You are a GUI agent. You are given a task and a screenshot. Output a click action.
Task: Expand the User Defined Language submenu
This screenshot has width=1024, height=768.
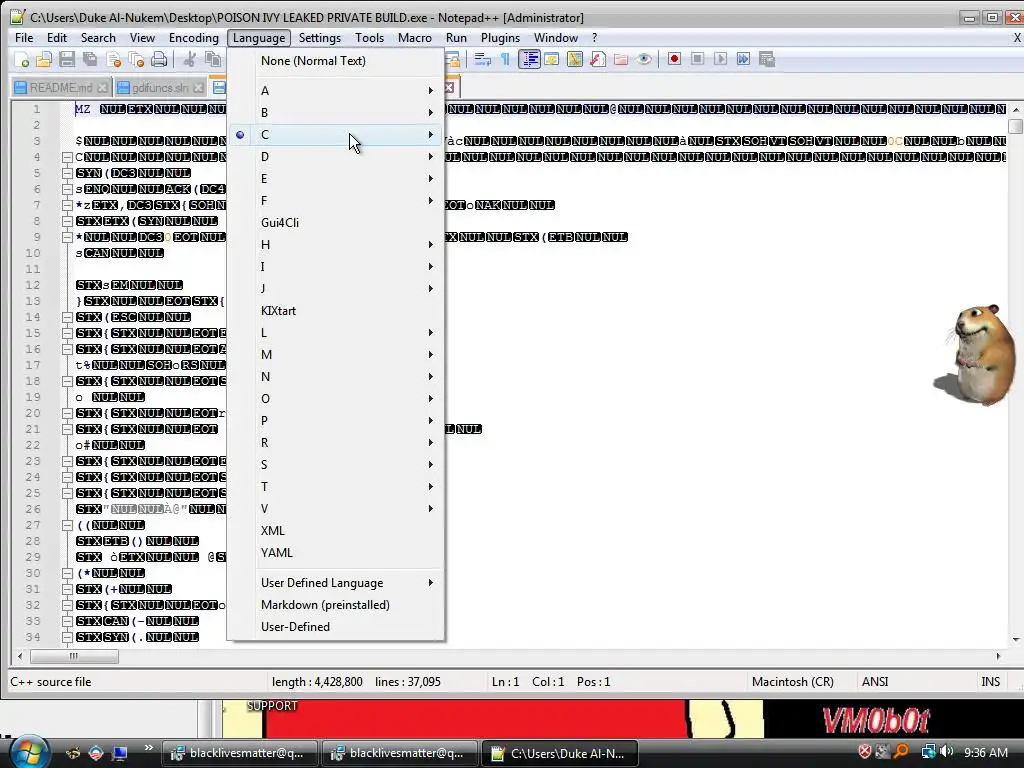click(x=336, y=583)
